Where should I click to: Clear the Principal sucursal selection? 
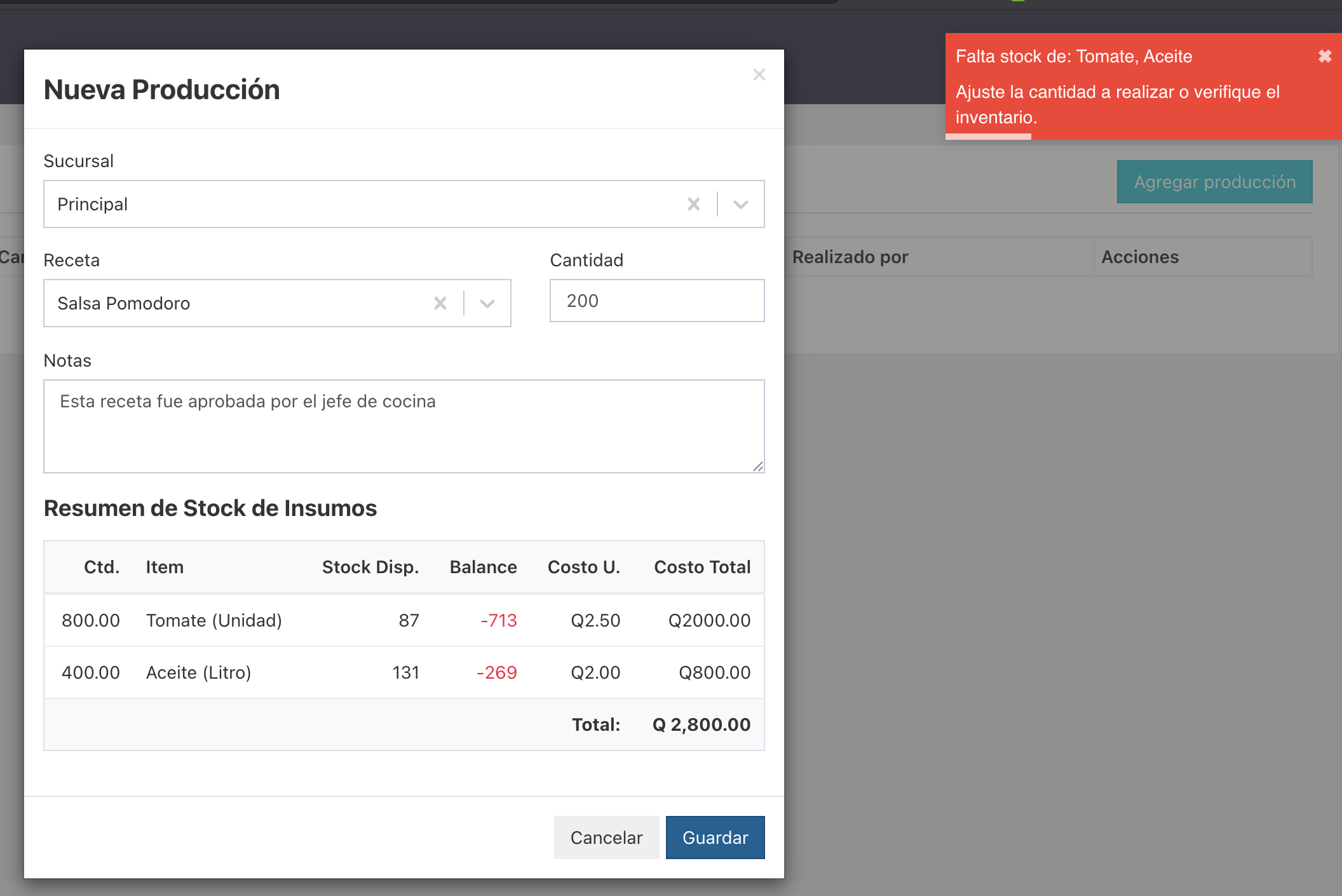tap(694, 204)
